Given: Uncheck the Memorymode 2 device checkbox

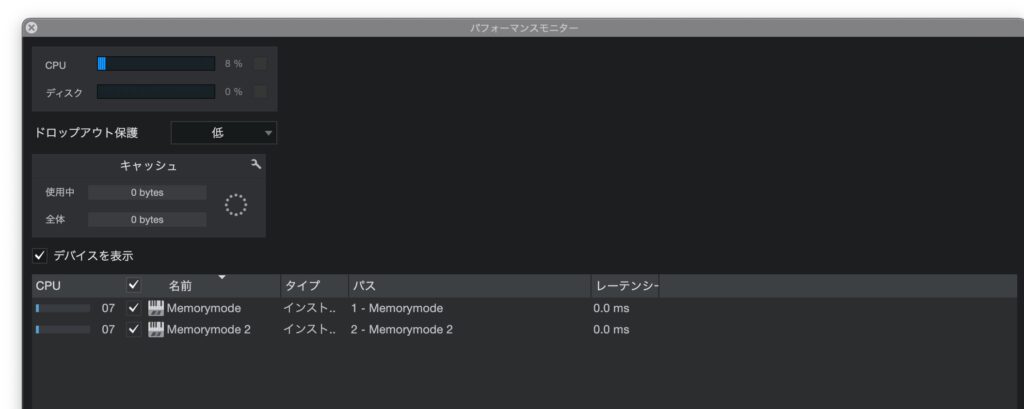Looking at the screenshot, I should [134, 329].
